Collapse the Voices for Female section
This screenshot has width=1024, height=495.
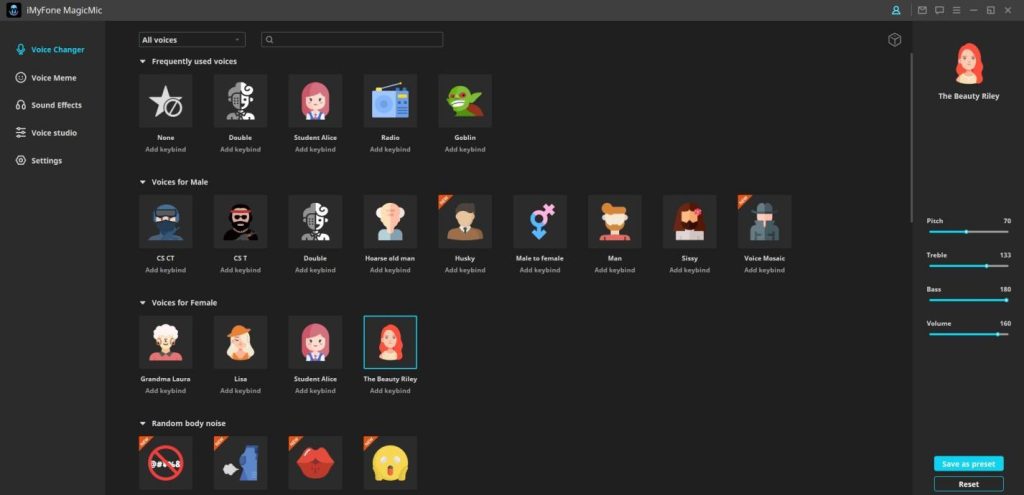pyautogui.click(x=142, y=303)
